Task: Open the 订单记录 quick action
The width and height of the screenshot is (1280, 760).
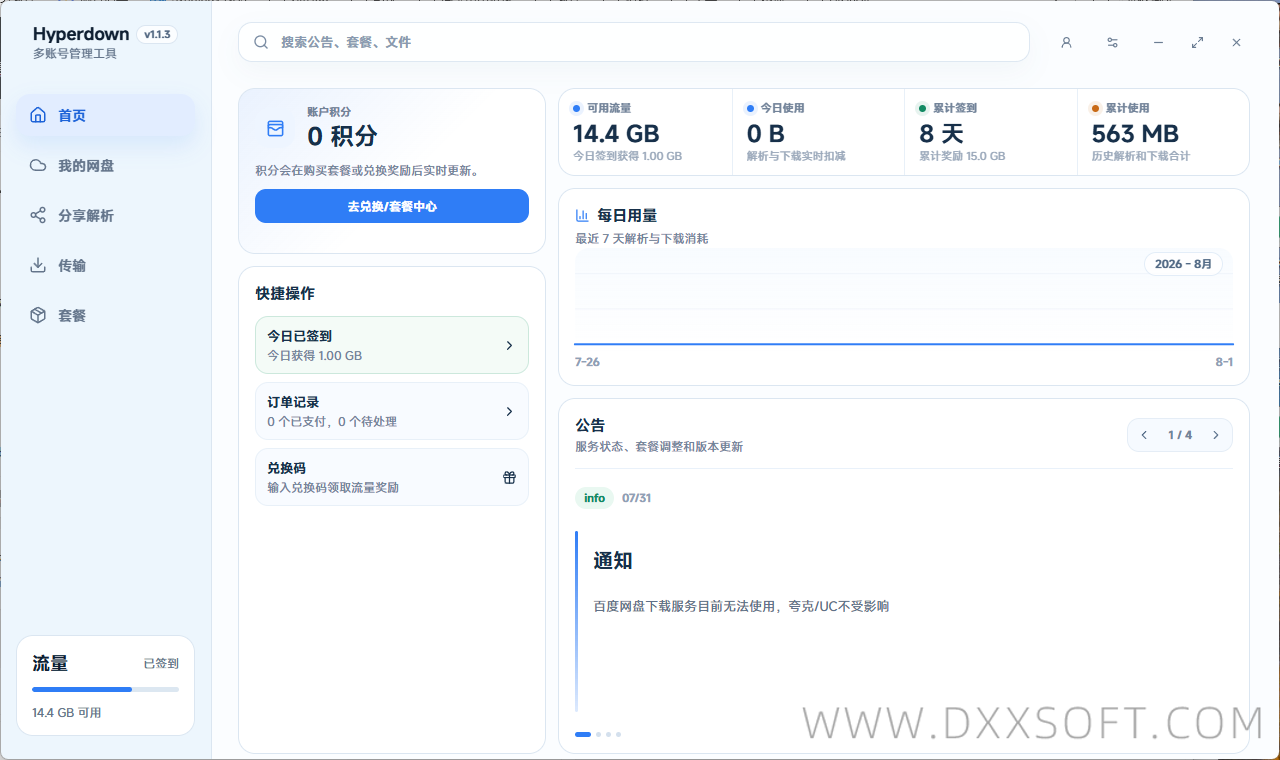Action: pos(392,411)
